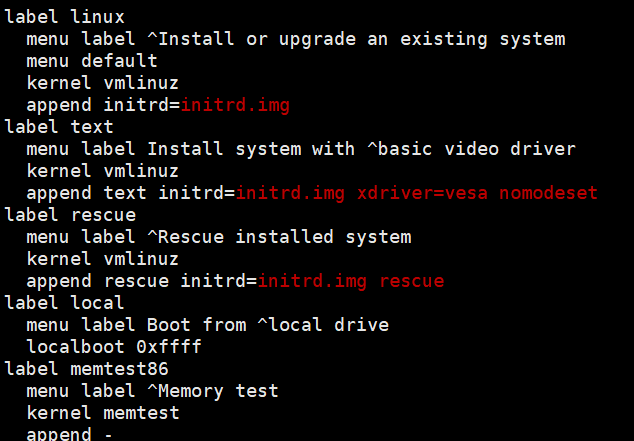The height and width of the screenshot is (441, 634).
Task: Click the 'localboot 0xffff' line
Action: [114, 347]
